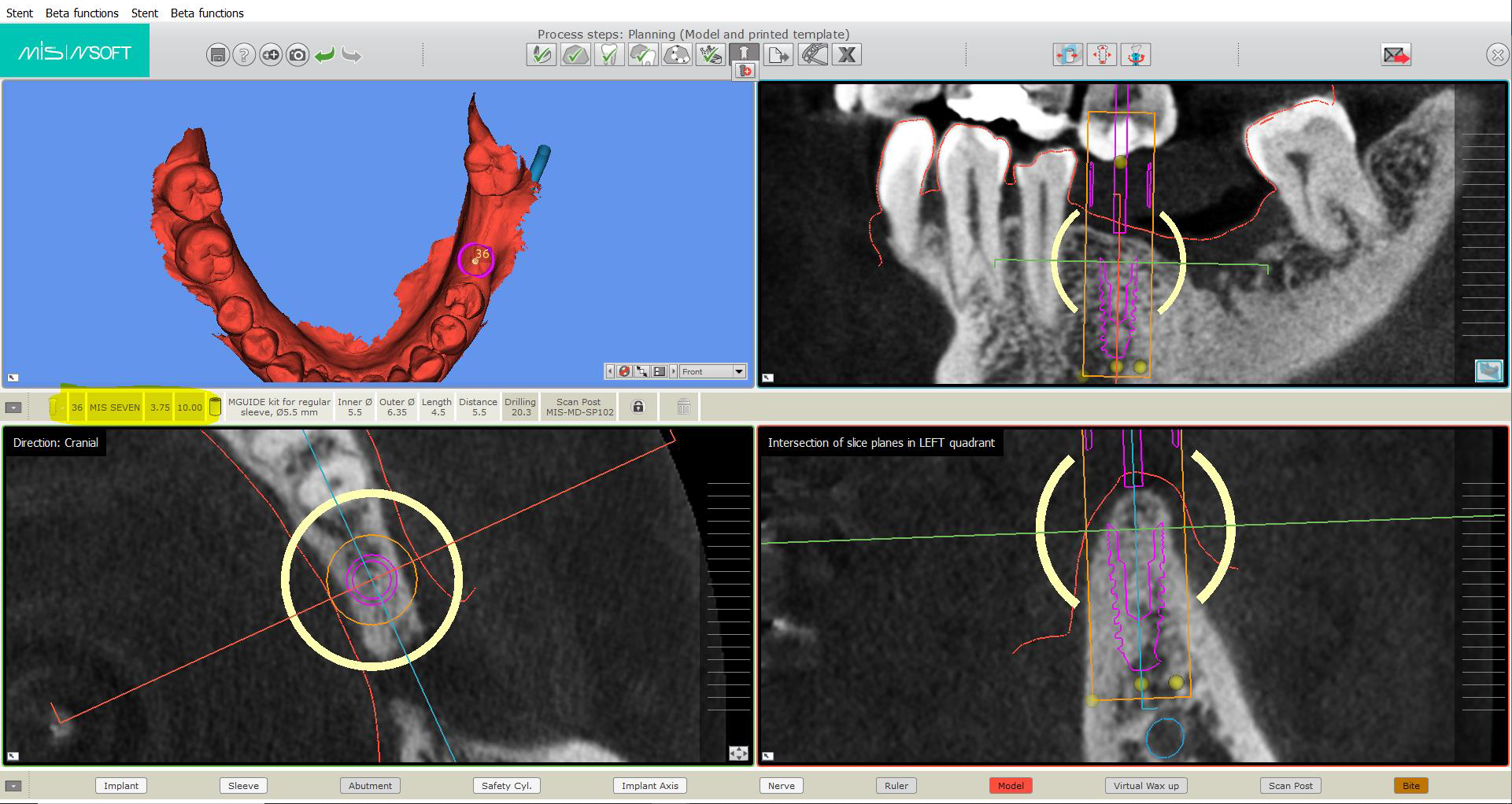Toggle Implant visibility

click(121, 786)
